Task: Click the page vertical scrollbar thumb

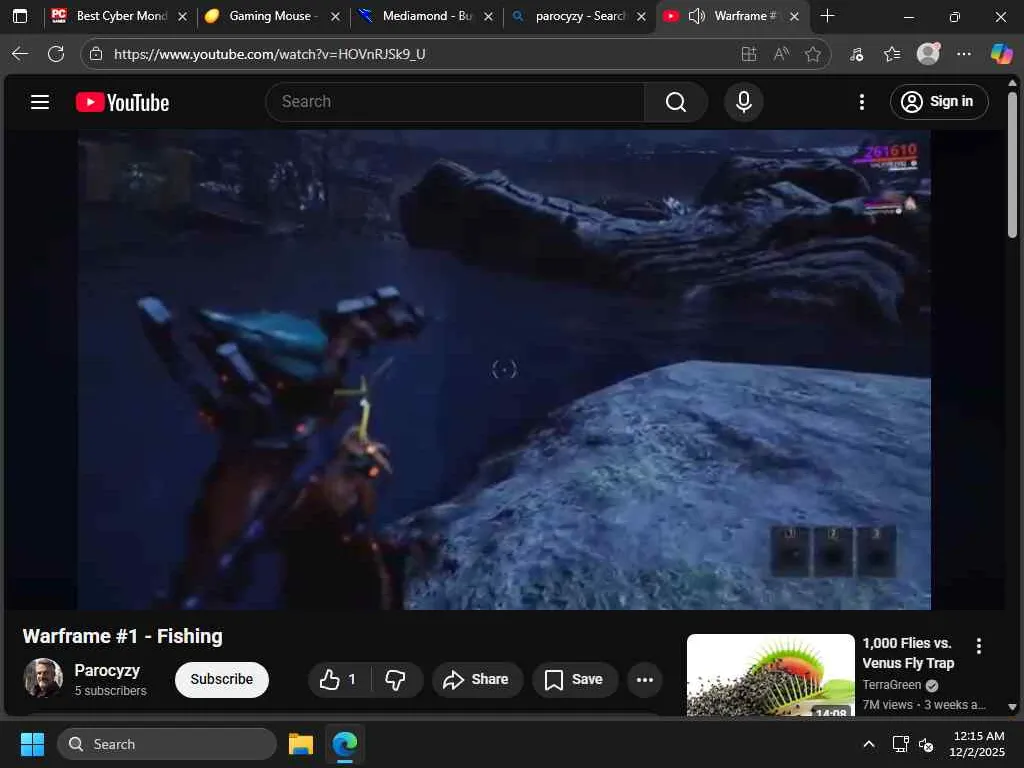Action: [1012, 165]
